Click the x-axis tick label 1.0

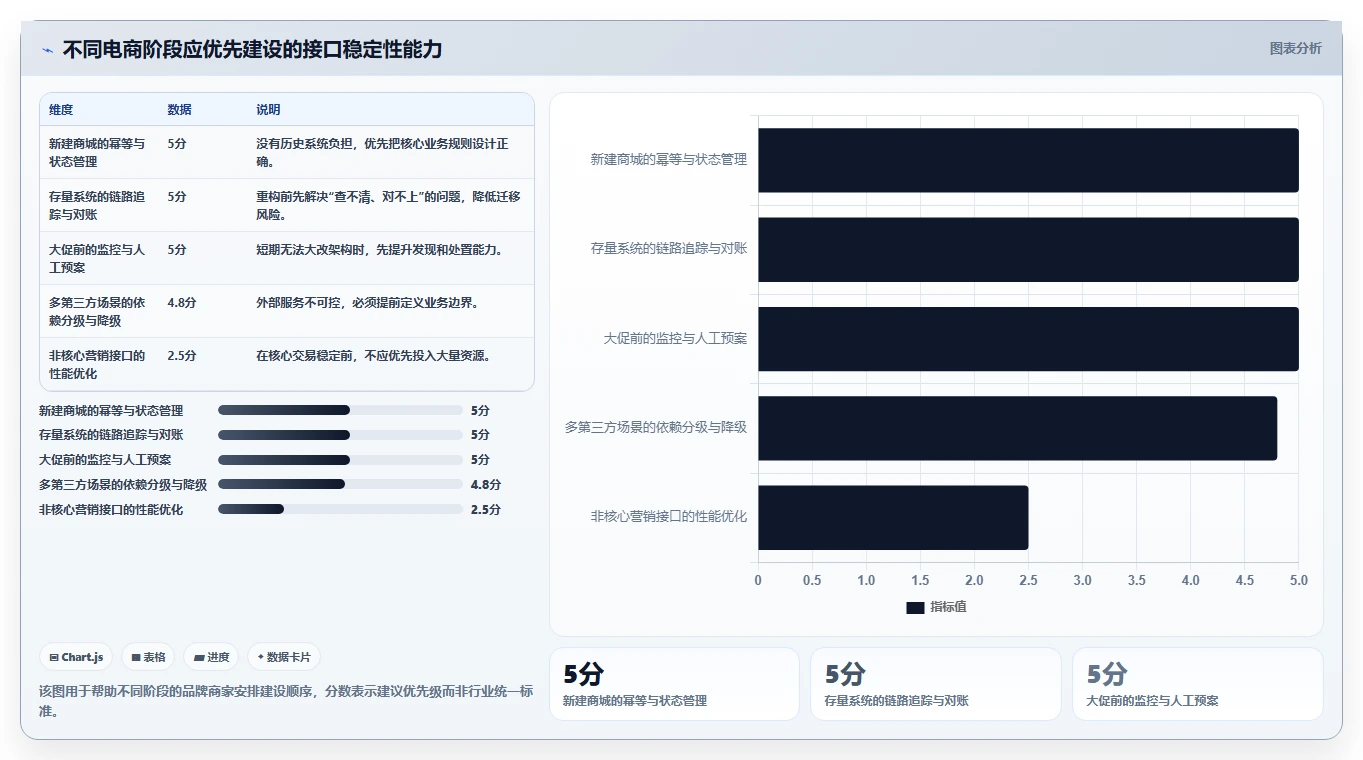(866, 580)
